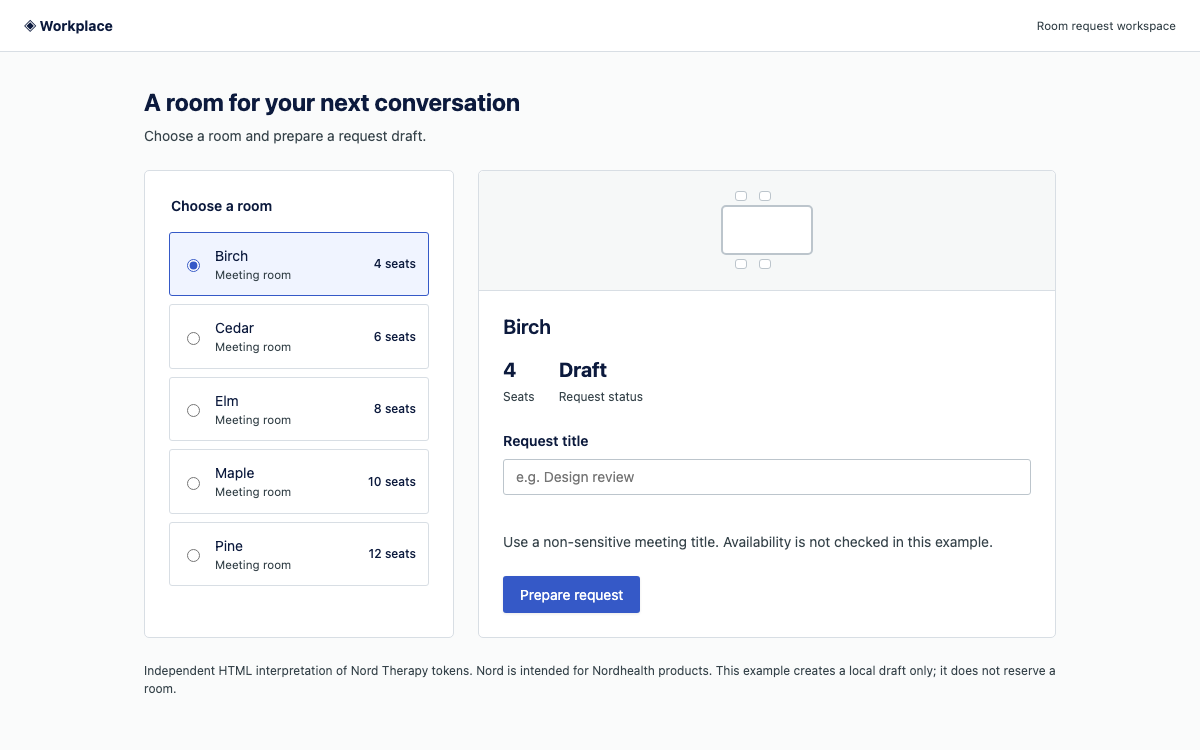Click the Elm 8 seats label
The image size is (1200, 750).
[x=395, y=409]
